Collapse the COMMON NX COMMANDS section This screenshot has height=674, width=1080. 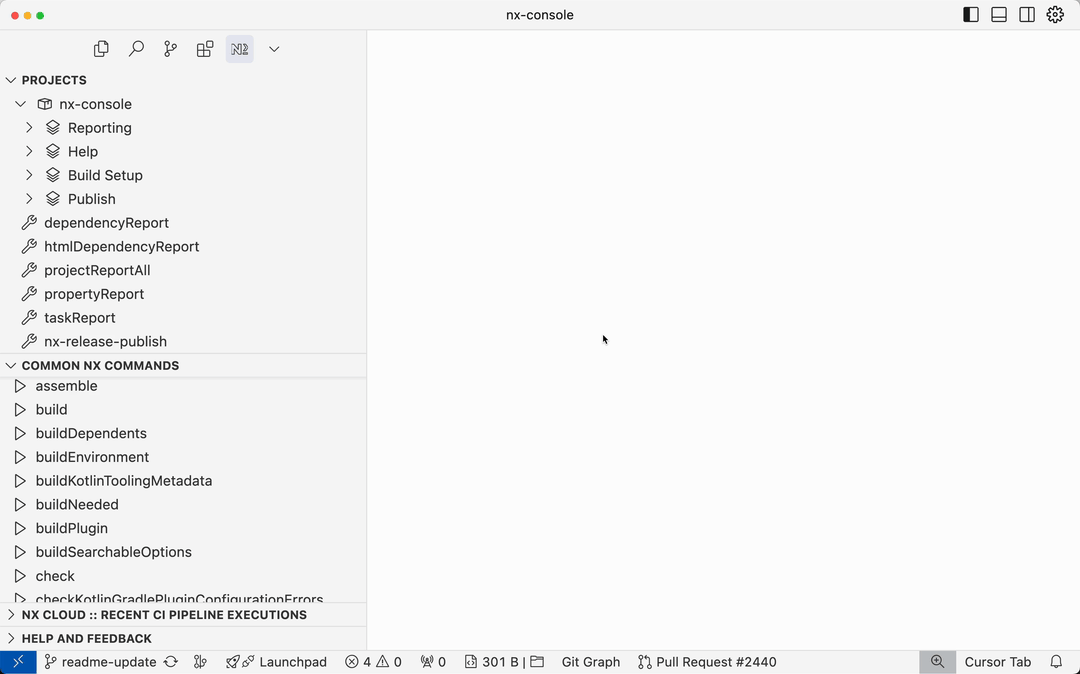10,366
